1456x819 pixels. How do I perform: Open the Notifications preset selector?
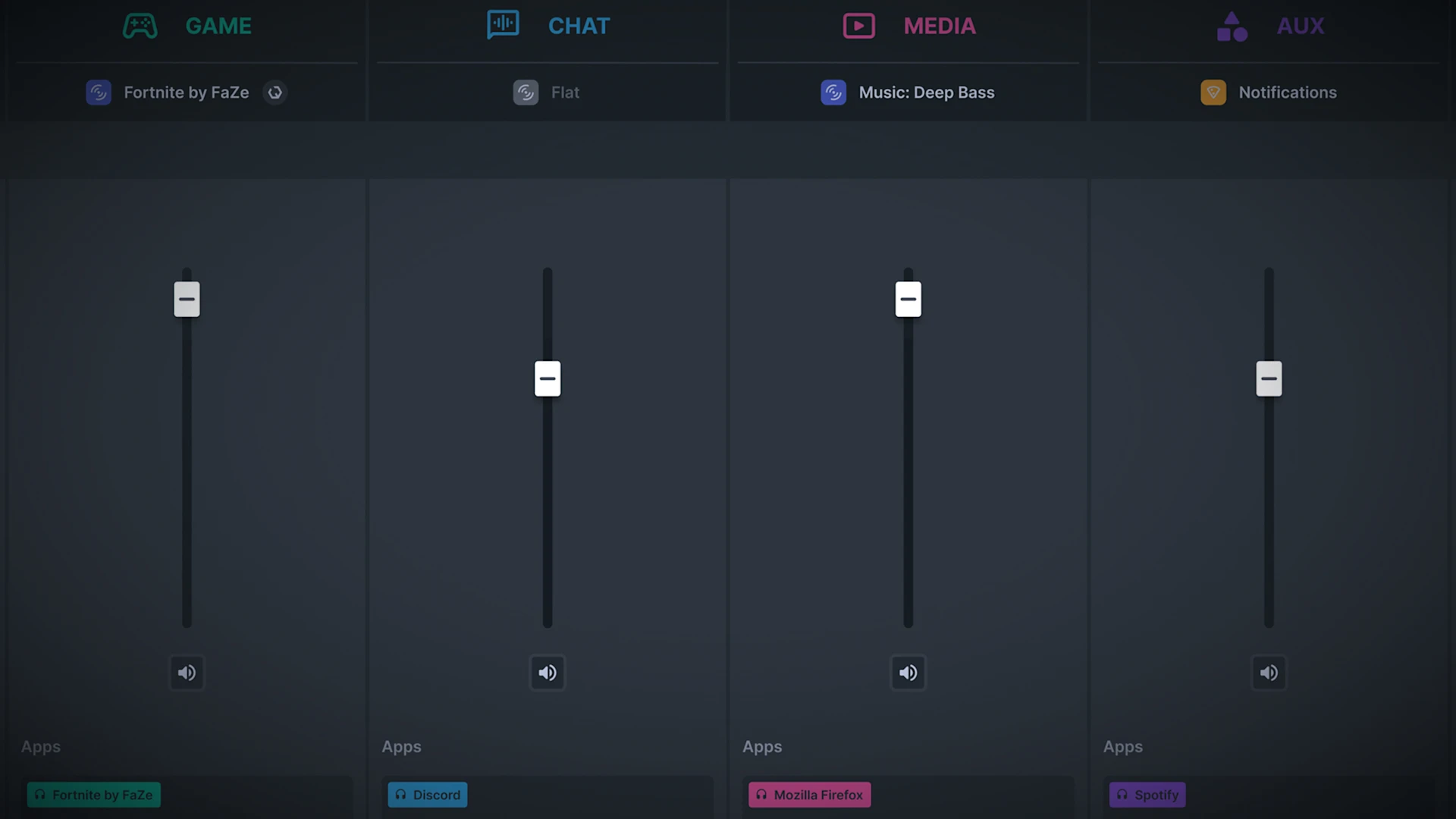[x=1287, y=93]
